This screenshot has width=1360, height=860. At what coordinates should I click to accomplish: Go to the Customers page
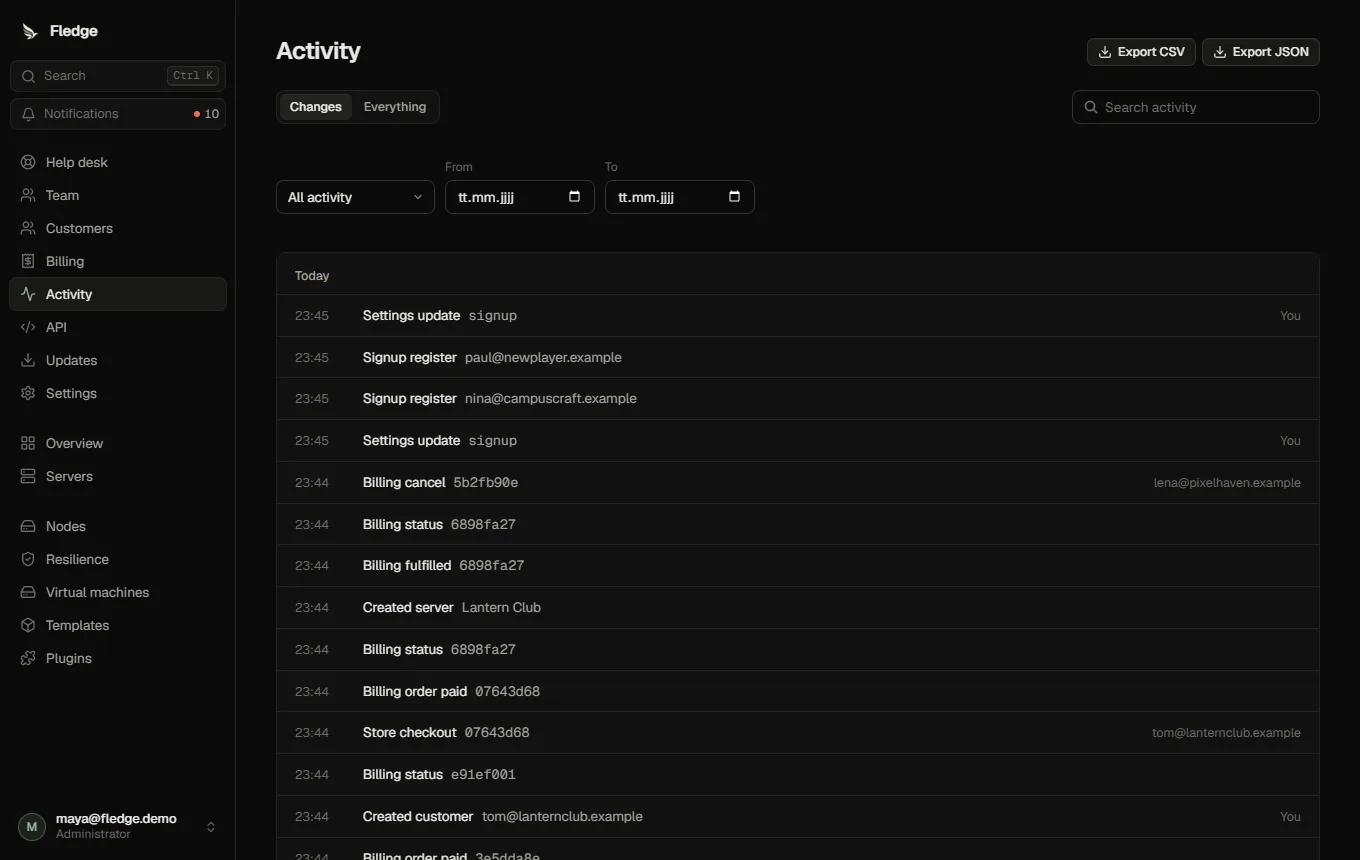(x=118, y=228)
